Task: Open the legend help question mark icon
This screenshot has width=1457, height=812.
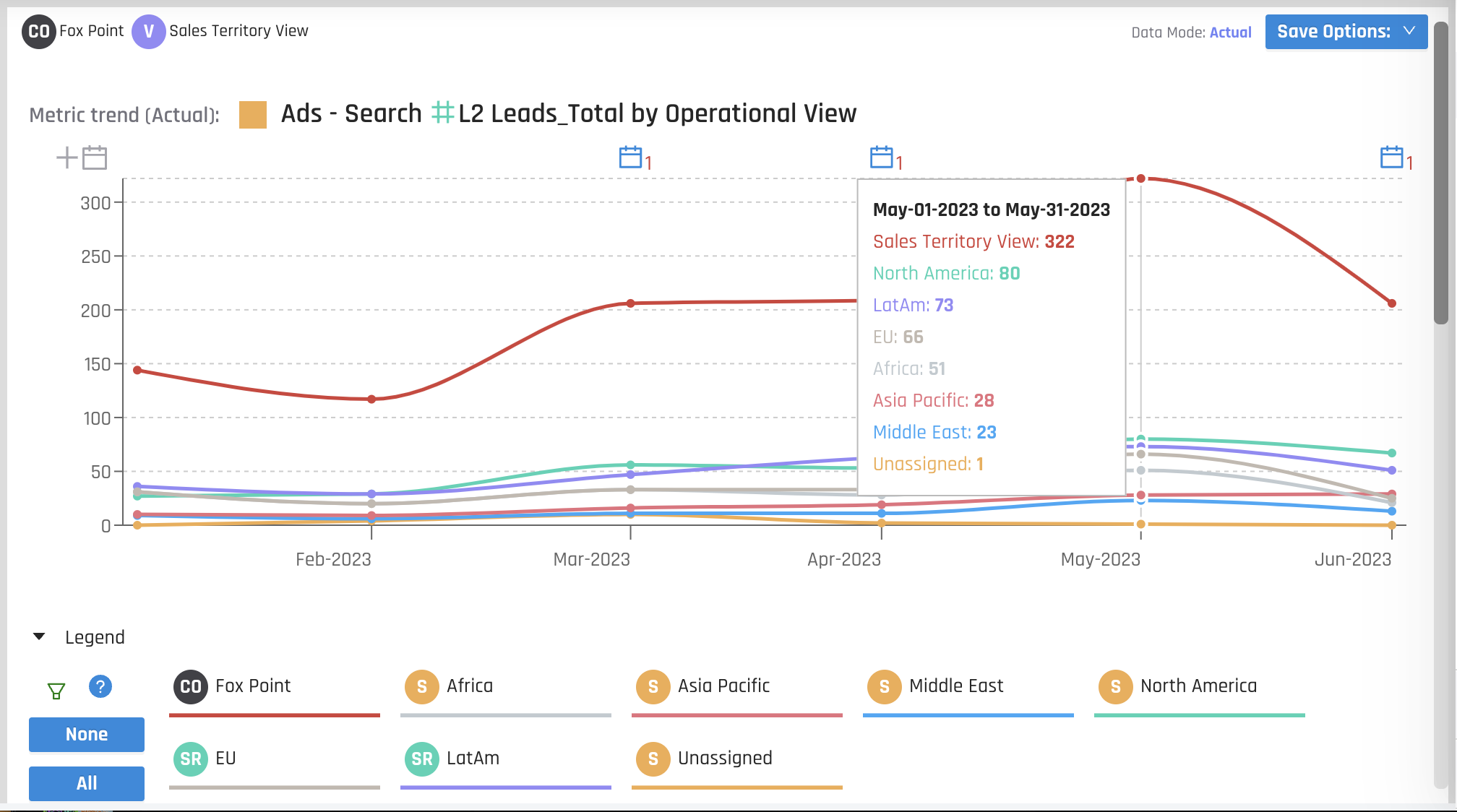Action: coord(100,686)
